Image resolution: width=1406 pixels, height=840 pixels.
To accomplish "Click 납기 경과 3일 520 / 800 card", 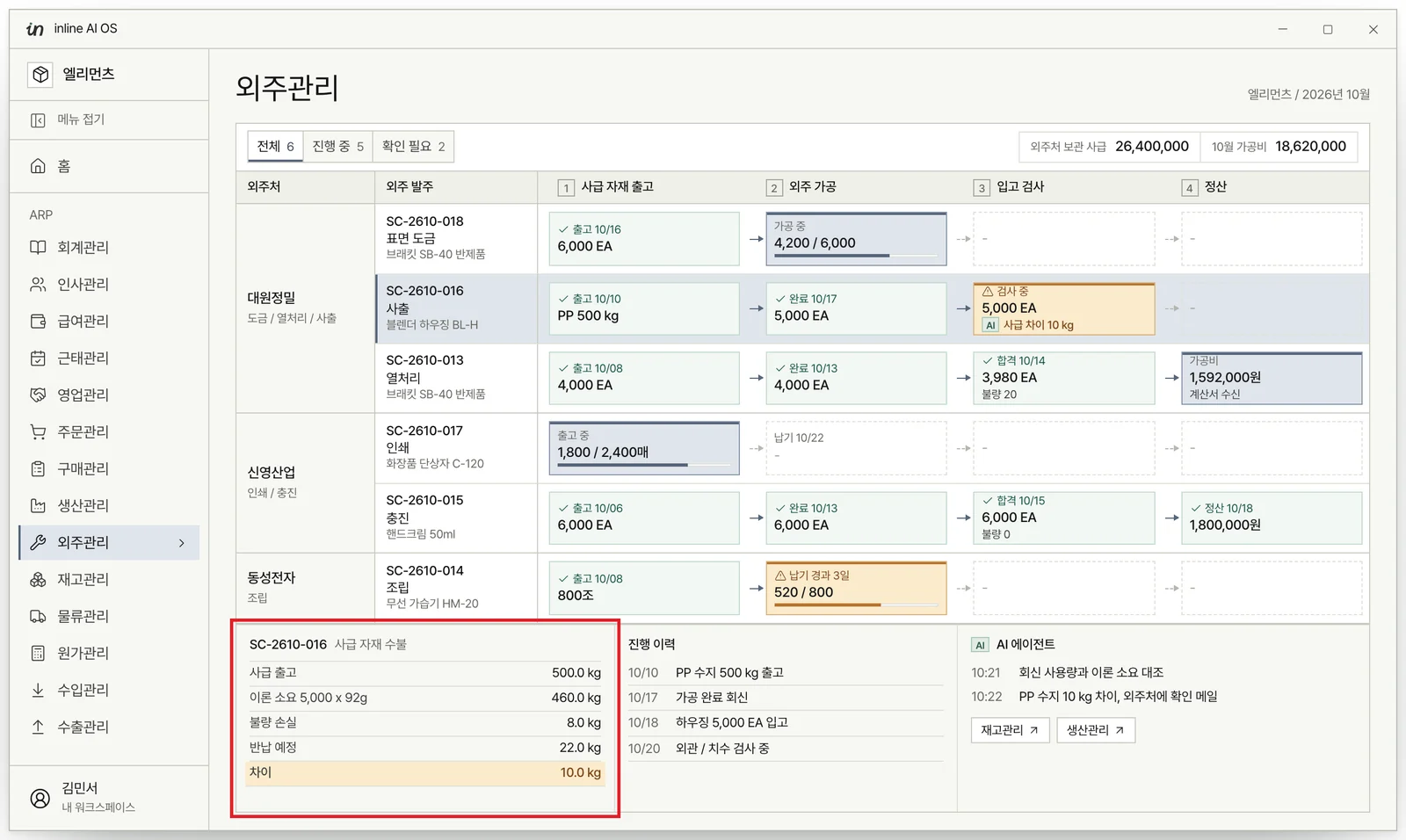I will point(856,588).
